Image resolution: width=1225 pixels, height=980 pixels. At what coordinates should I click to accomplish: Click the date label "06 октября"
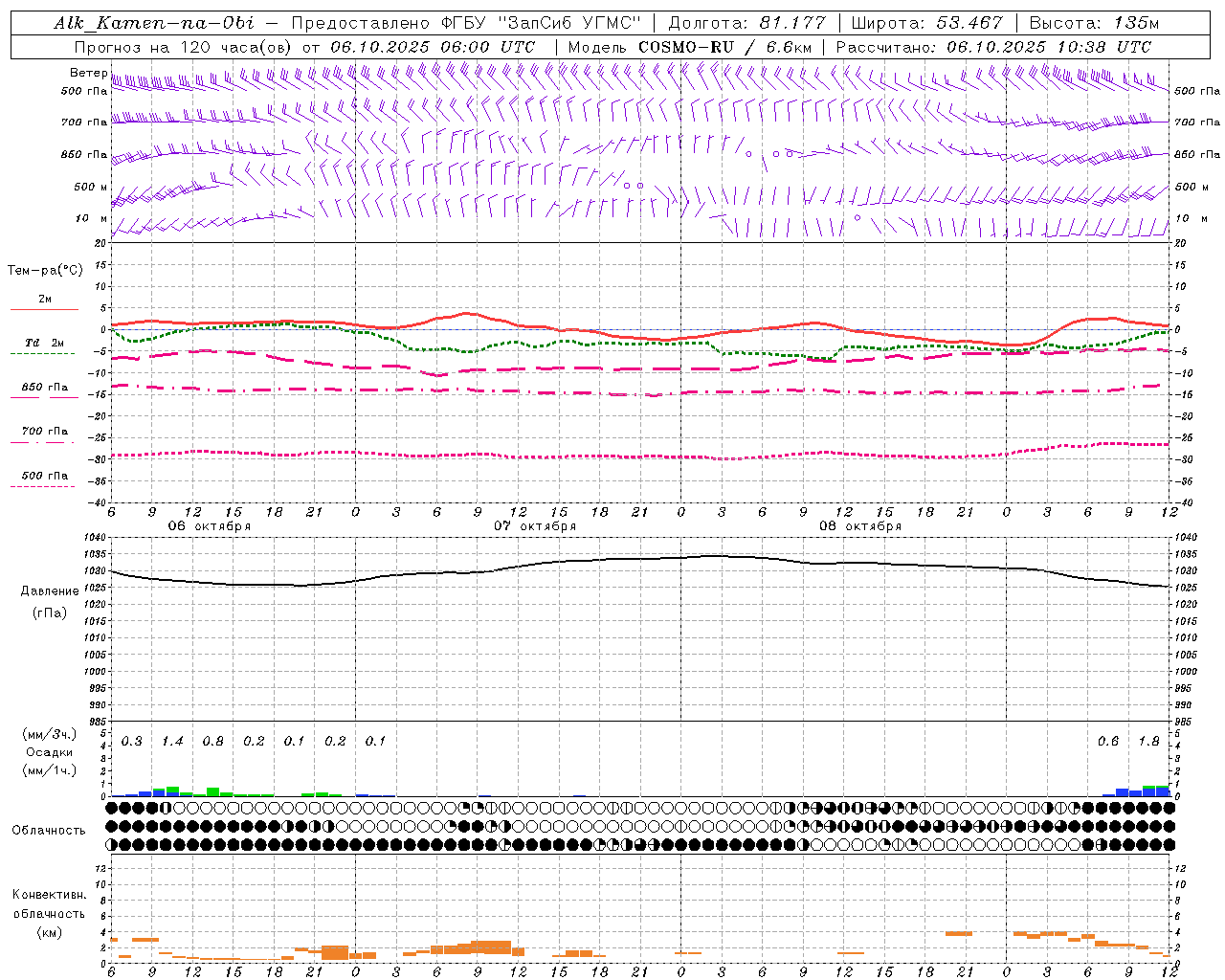click(210, 526)
